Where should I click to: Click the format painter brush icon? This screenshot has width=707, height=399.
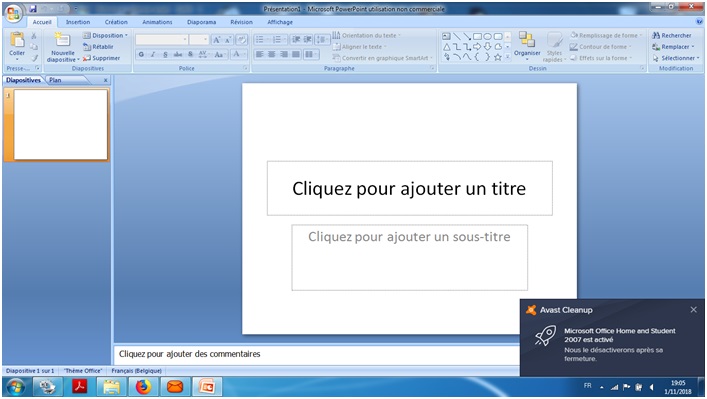coord(34,58)
